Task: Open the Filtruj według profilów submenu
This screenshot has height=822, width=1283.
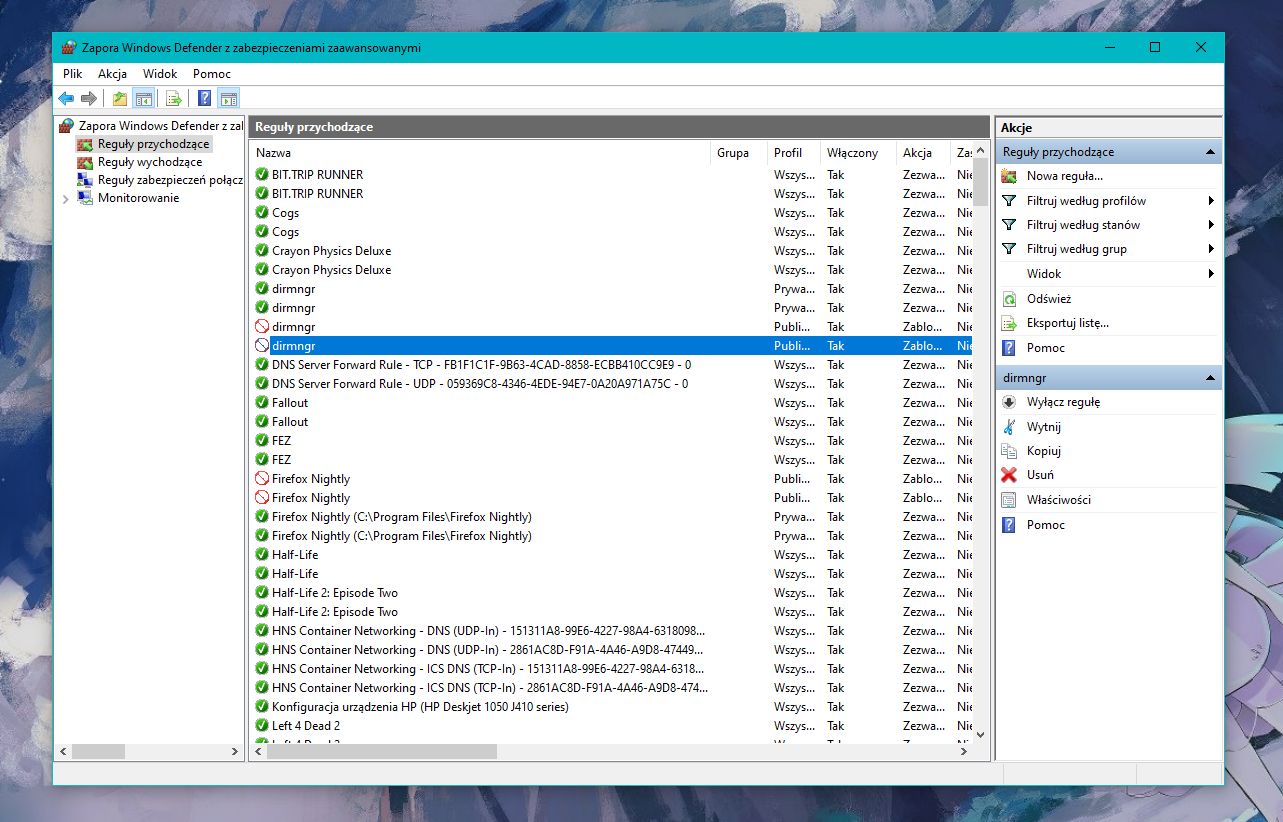Action: click(1108, 201)
